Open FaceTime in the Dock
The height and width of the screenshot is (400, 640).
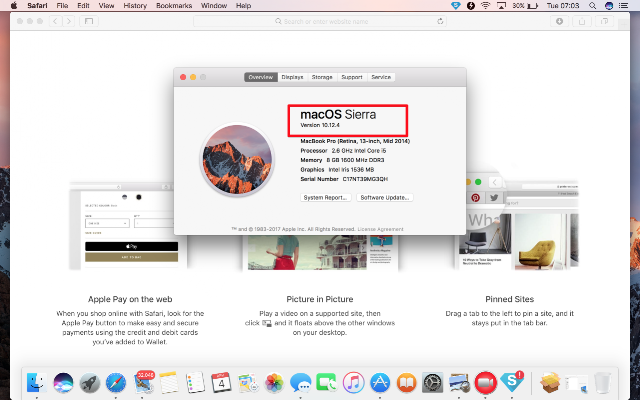tap(327, 383)
